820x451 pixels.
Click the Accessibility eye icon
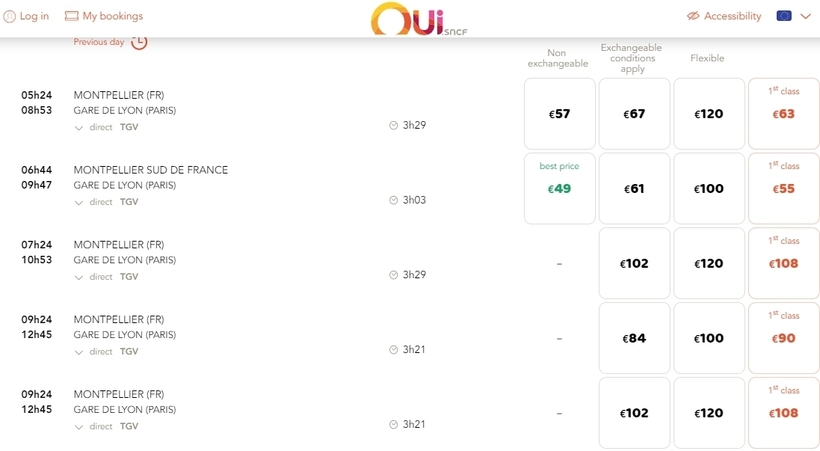(x=693, y=16)
